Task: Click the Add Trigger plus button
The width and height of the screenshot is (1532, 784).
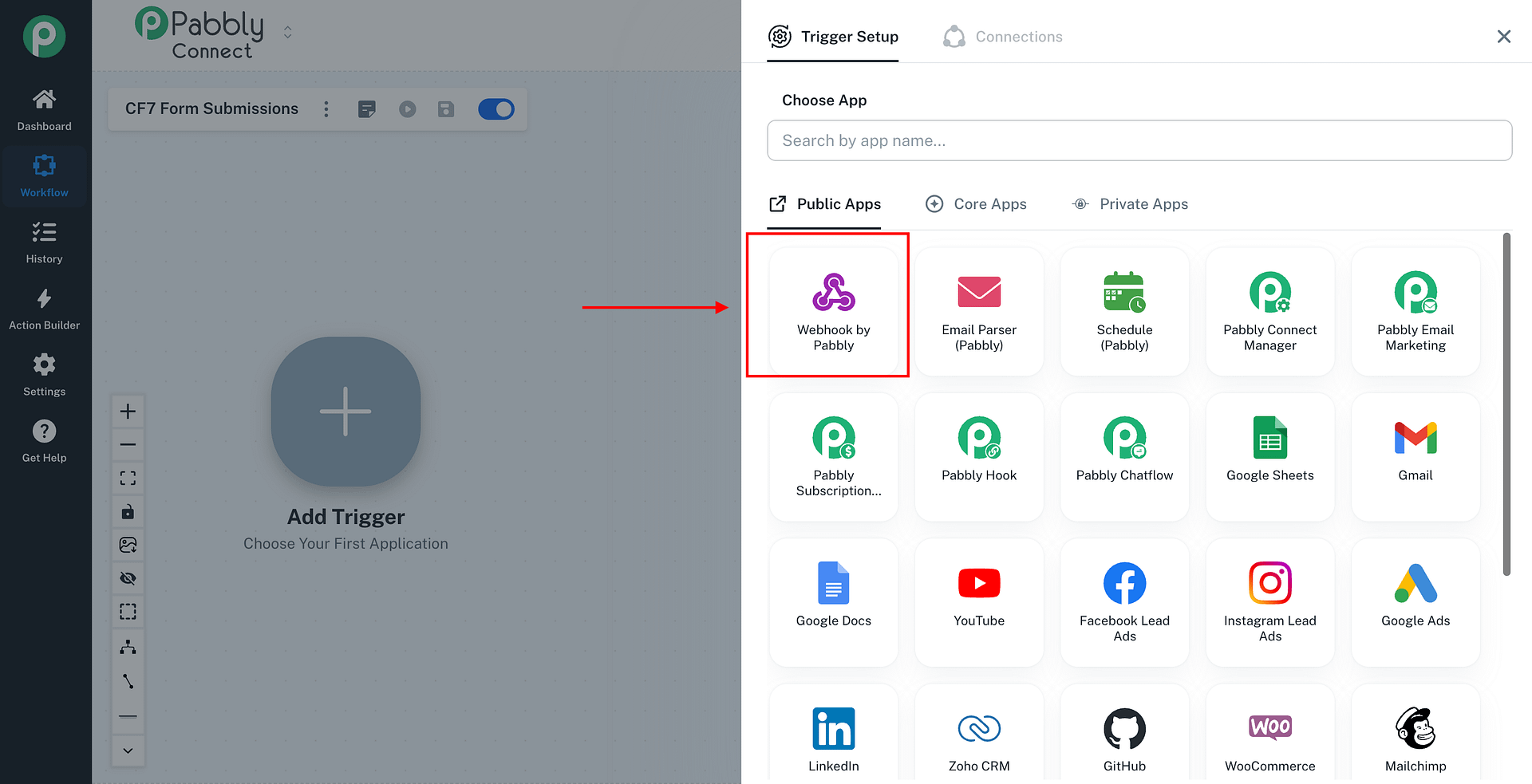Action: click(345, 412)
